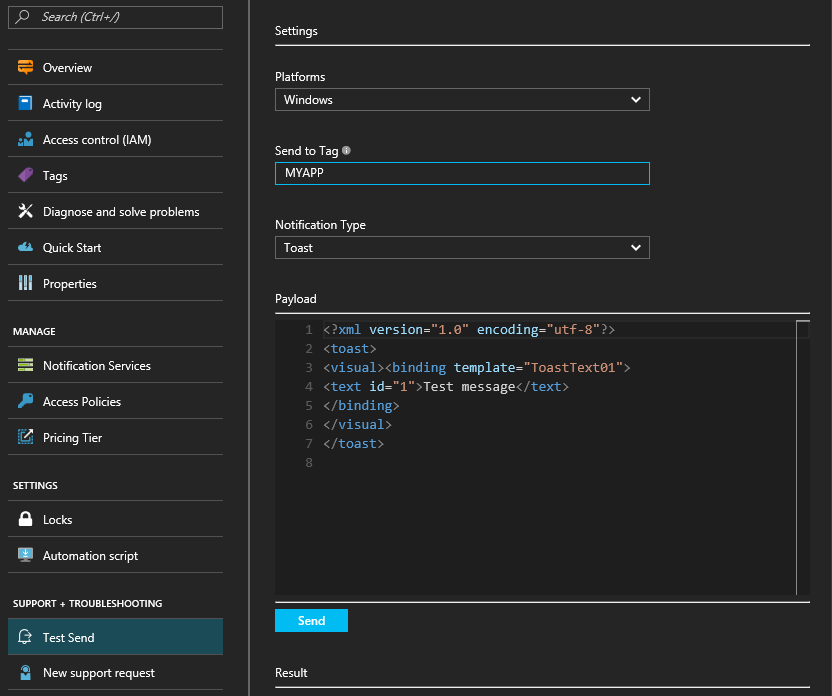Click the Send to Tag info icon
The width and height of the screenshot is (832, 696).
[346, 151]
